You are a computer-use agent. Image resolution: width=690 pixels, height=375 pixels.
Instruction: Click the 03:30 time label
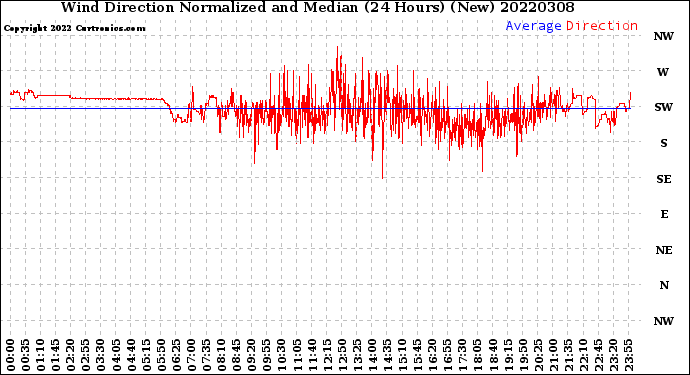coord(101,355)
